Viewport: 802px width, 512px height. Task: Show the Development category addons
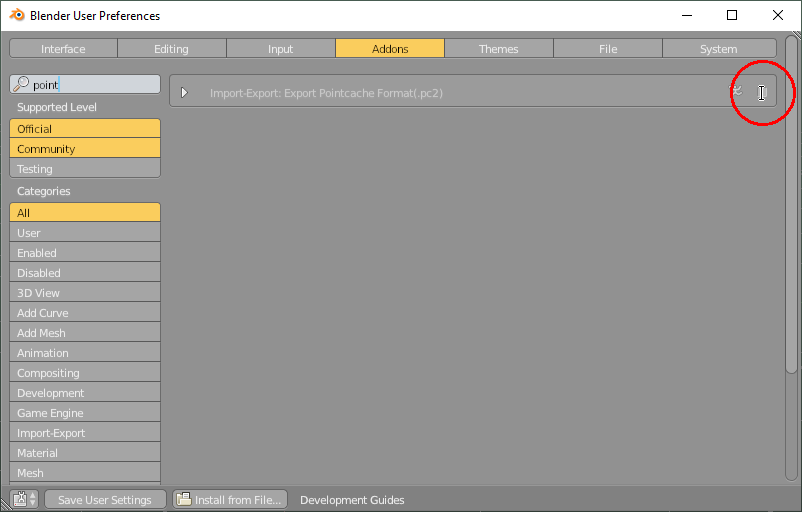85,392
